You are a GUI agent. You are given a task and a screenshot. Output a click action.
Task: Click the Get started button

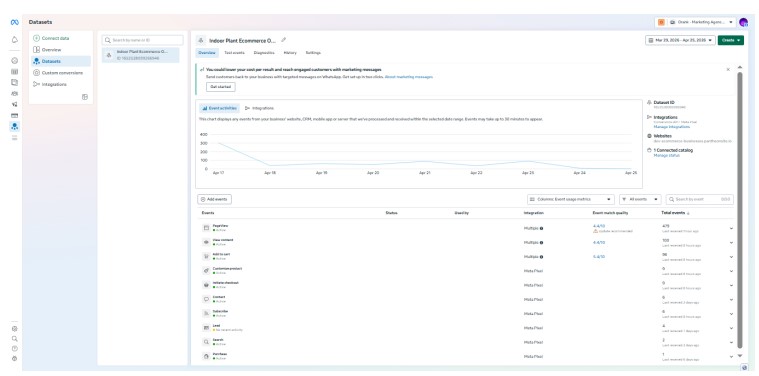[221, 87]
